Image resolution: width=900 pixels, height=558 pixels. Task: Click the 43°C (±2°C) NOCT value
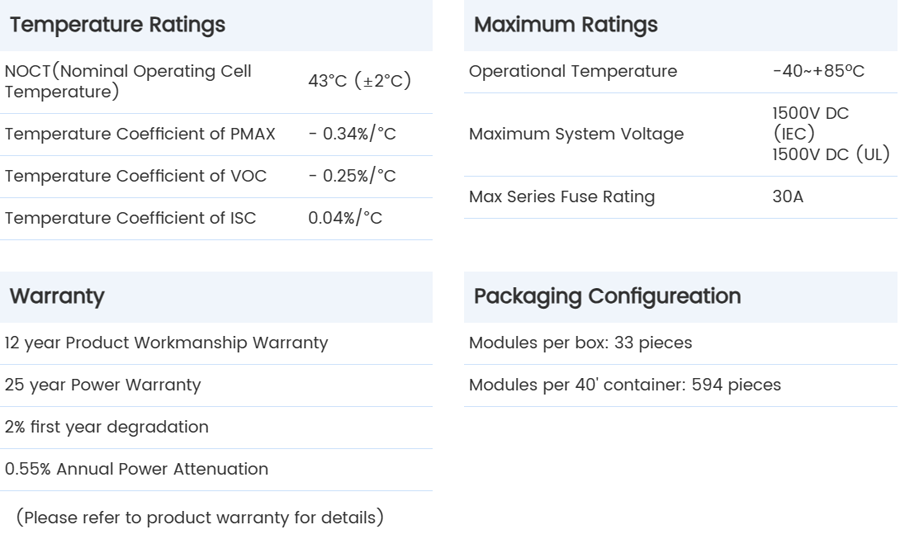(360, 81)
